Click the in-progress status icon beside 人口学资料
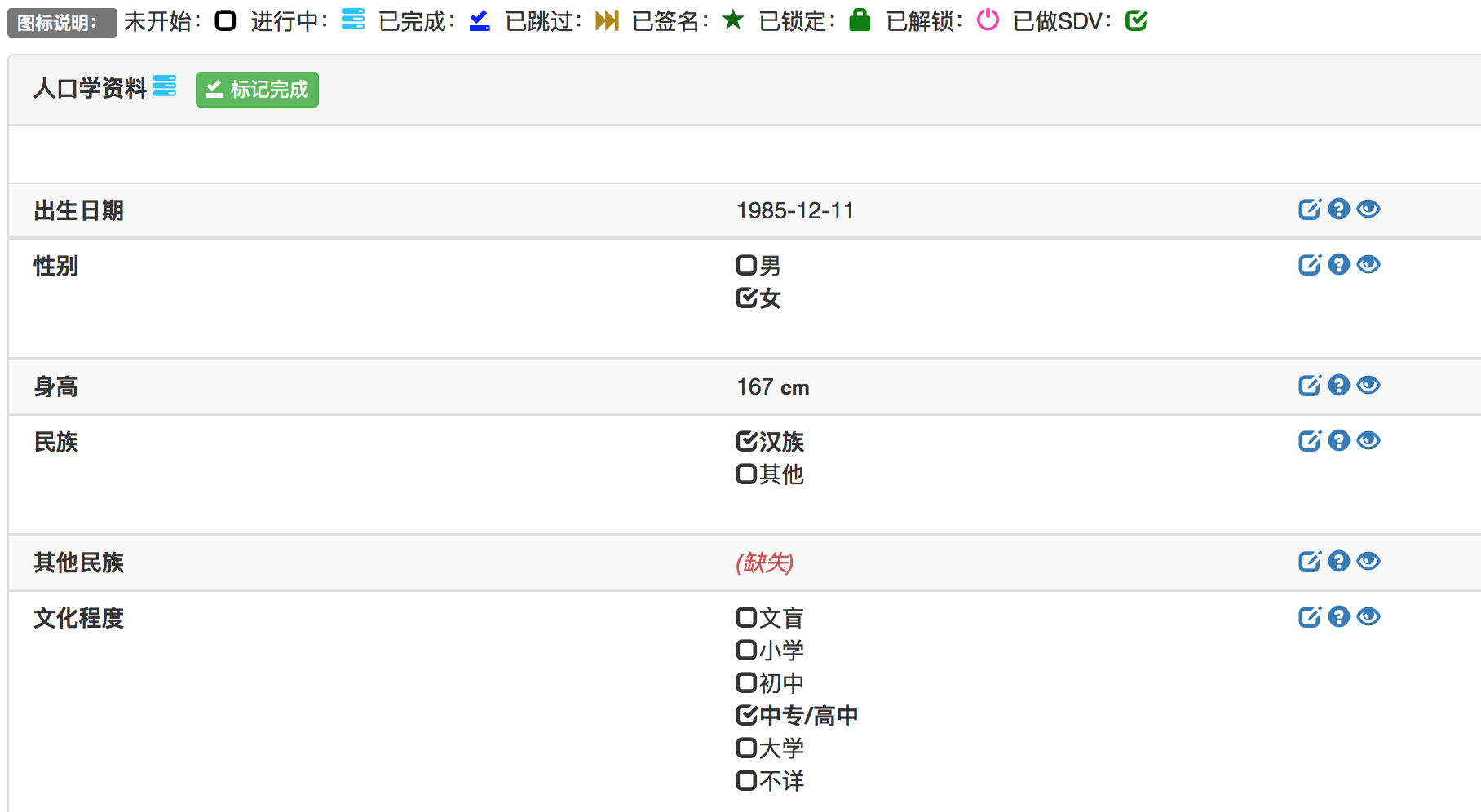1481x812 pixels. (x=165, y=86)
